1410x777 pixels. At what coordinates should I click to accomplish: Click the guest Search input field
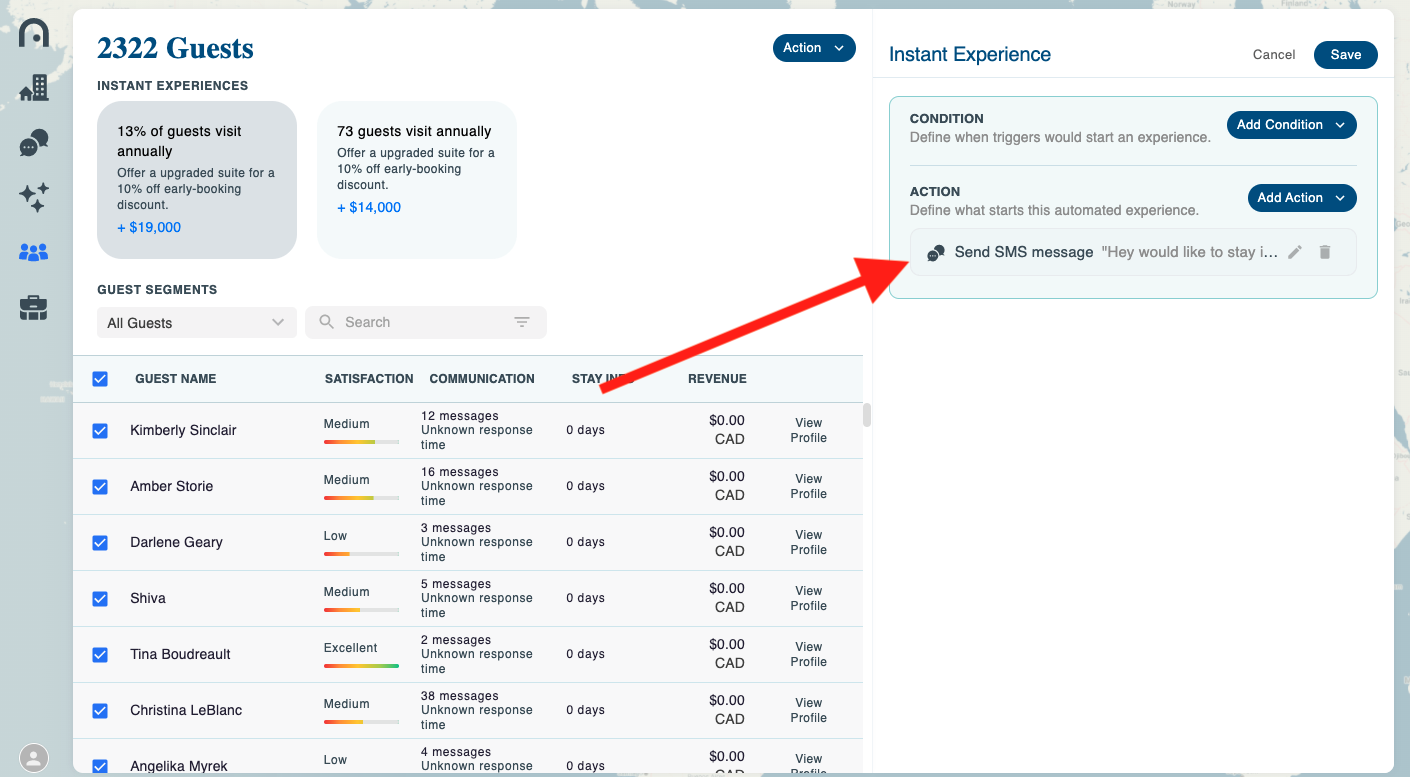(420, 322)
